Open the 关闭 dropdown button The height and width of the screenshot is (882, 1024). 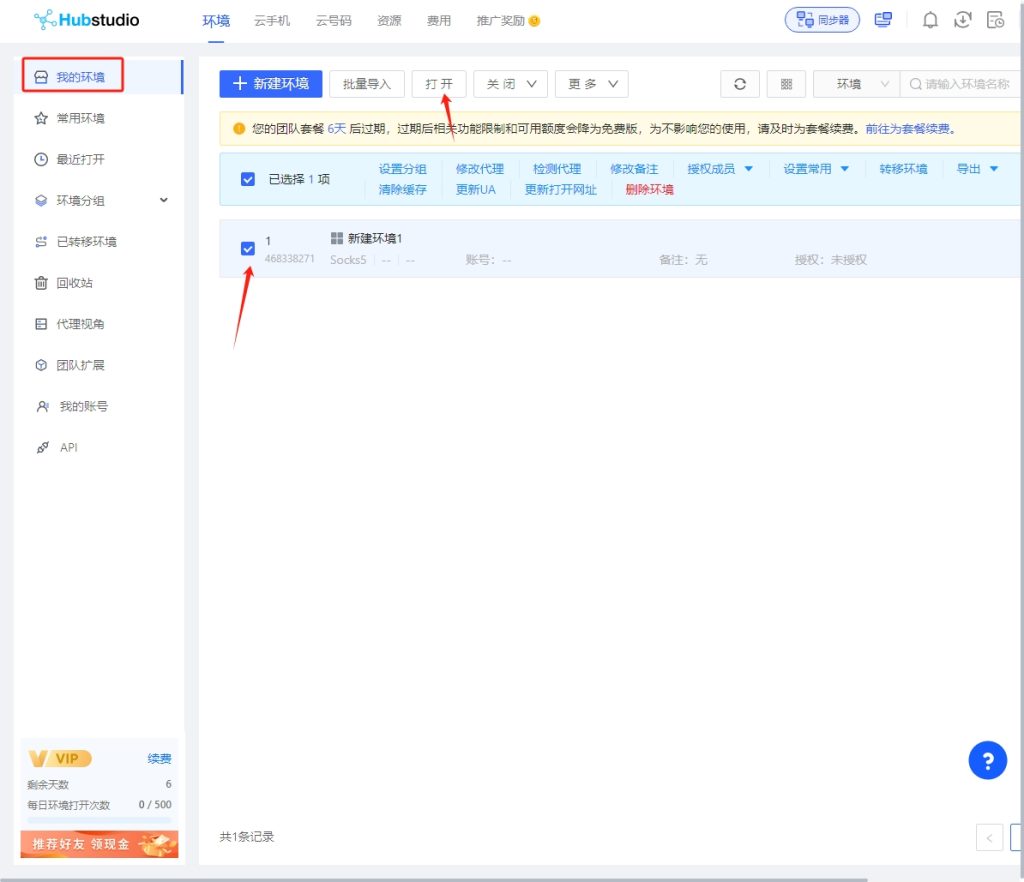510,84
